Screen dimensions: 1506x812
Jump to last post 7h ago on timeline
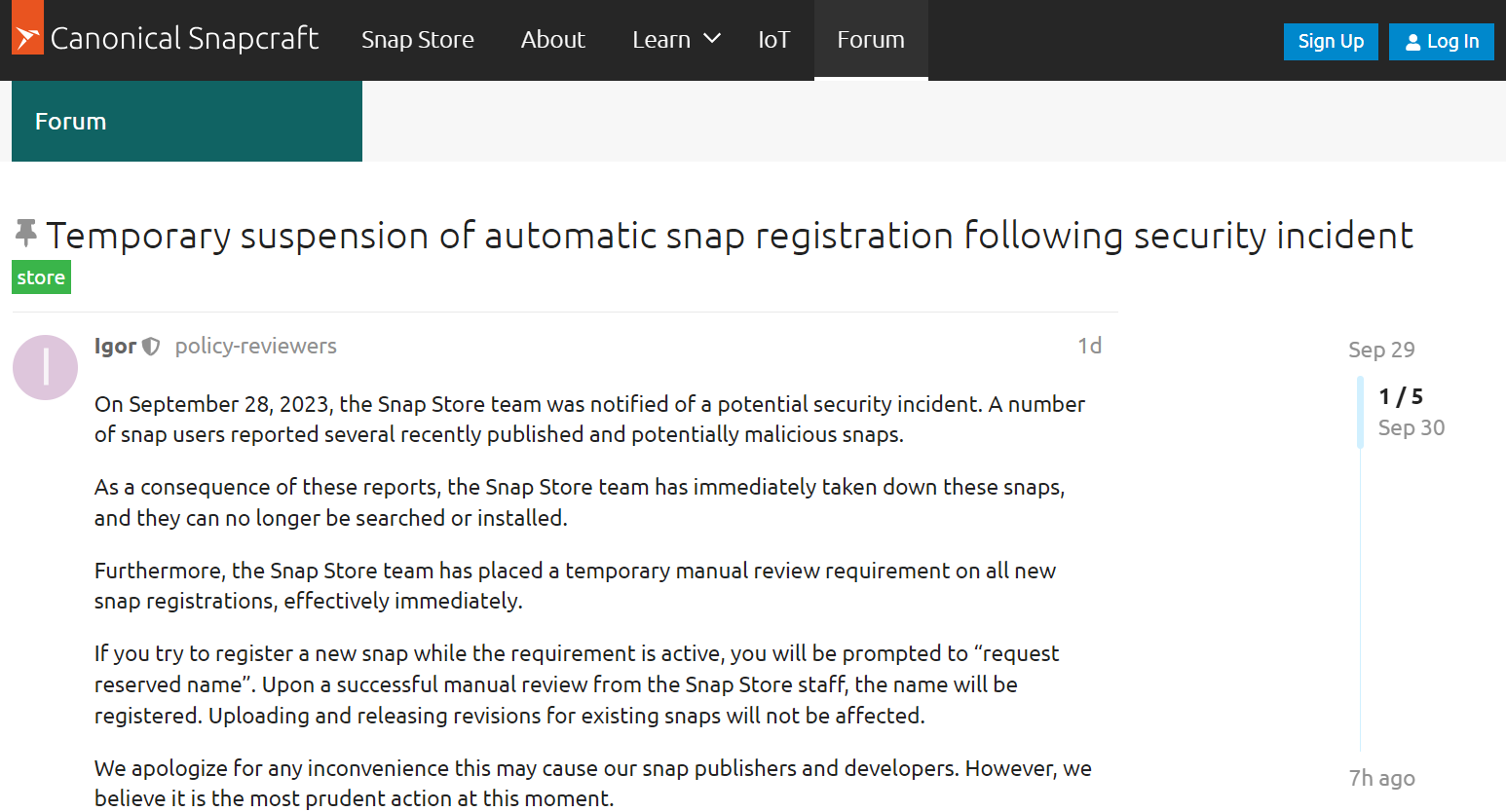1381,778
